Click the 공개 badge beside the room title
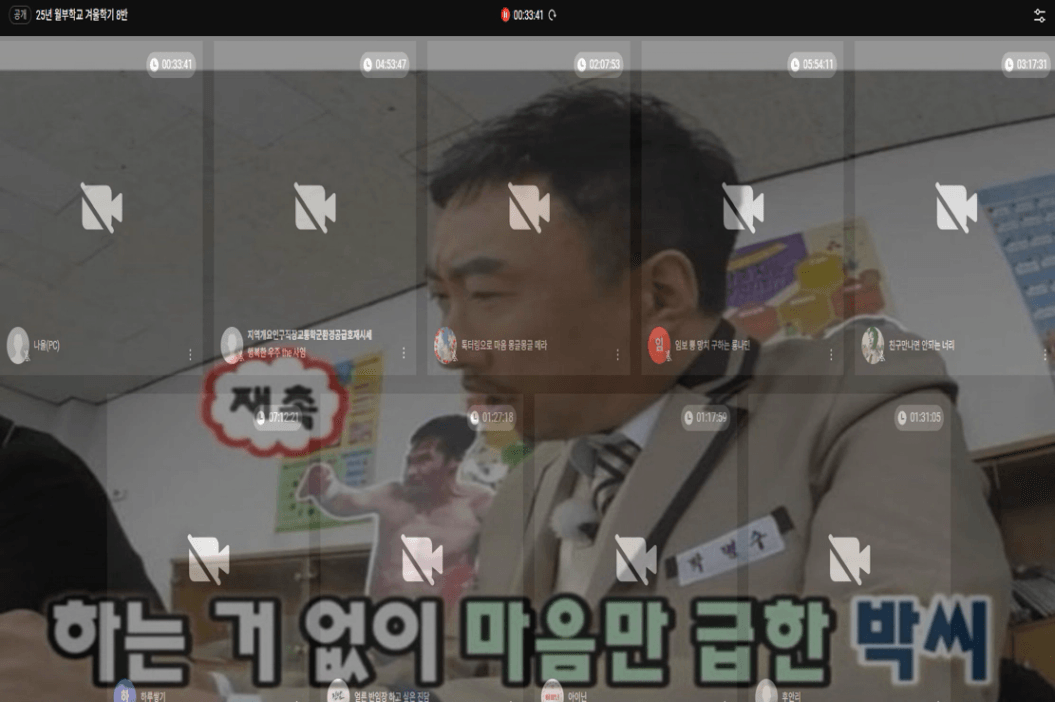The height and width of the screenshot is (702, 1055). pos(19,15)
